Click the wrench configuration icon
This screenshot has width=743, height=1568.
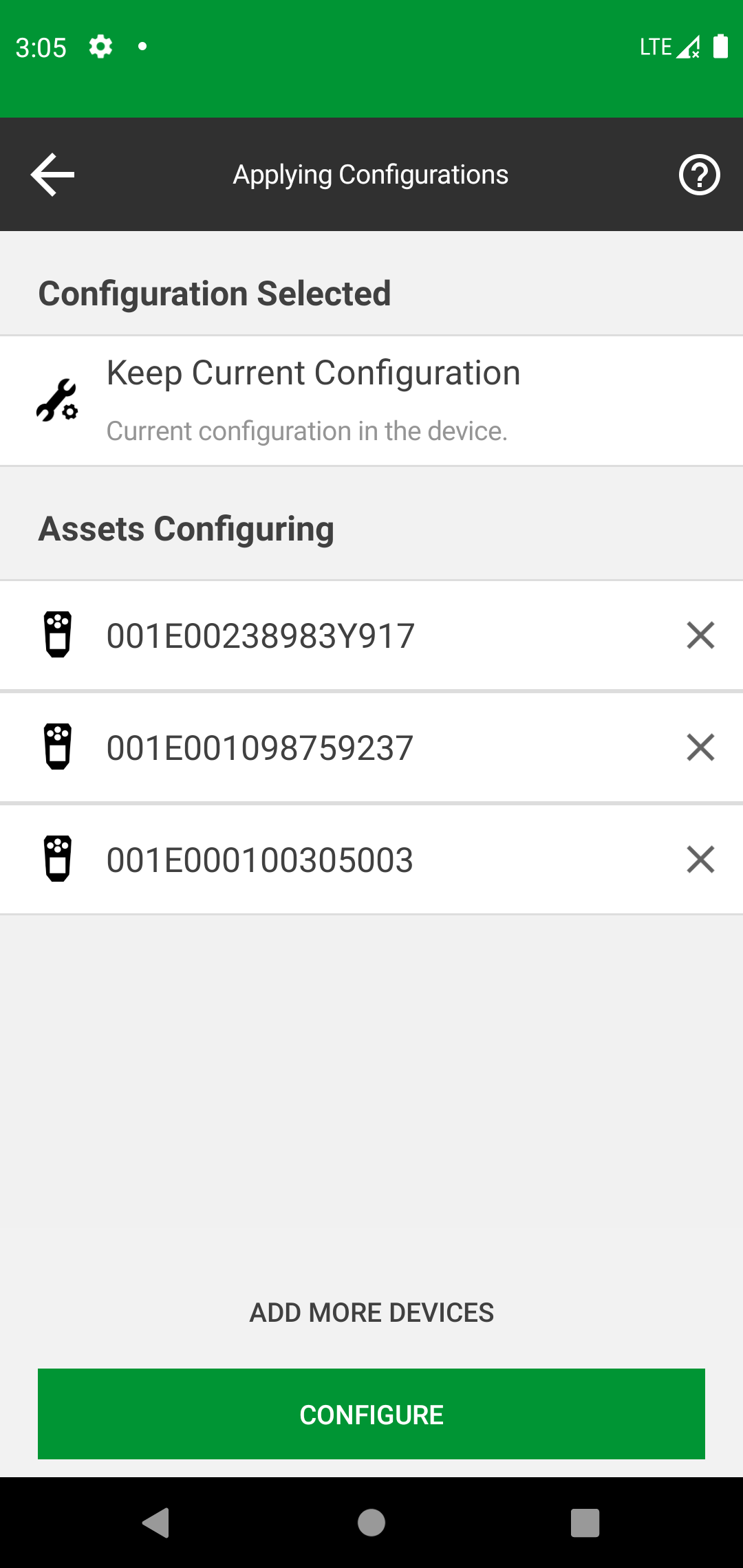pos(57,400)
